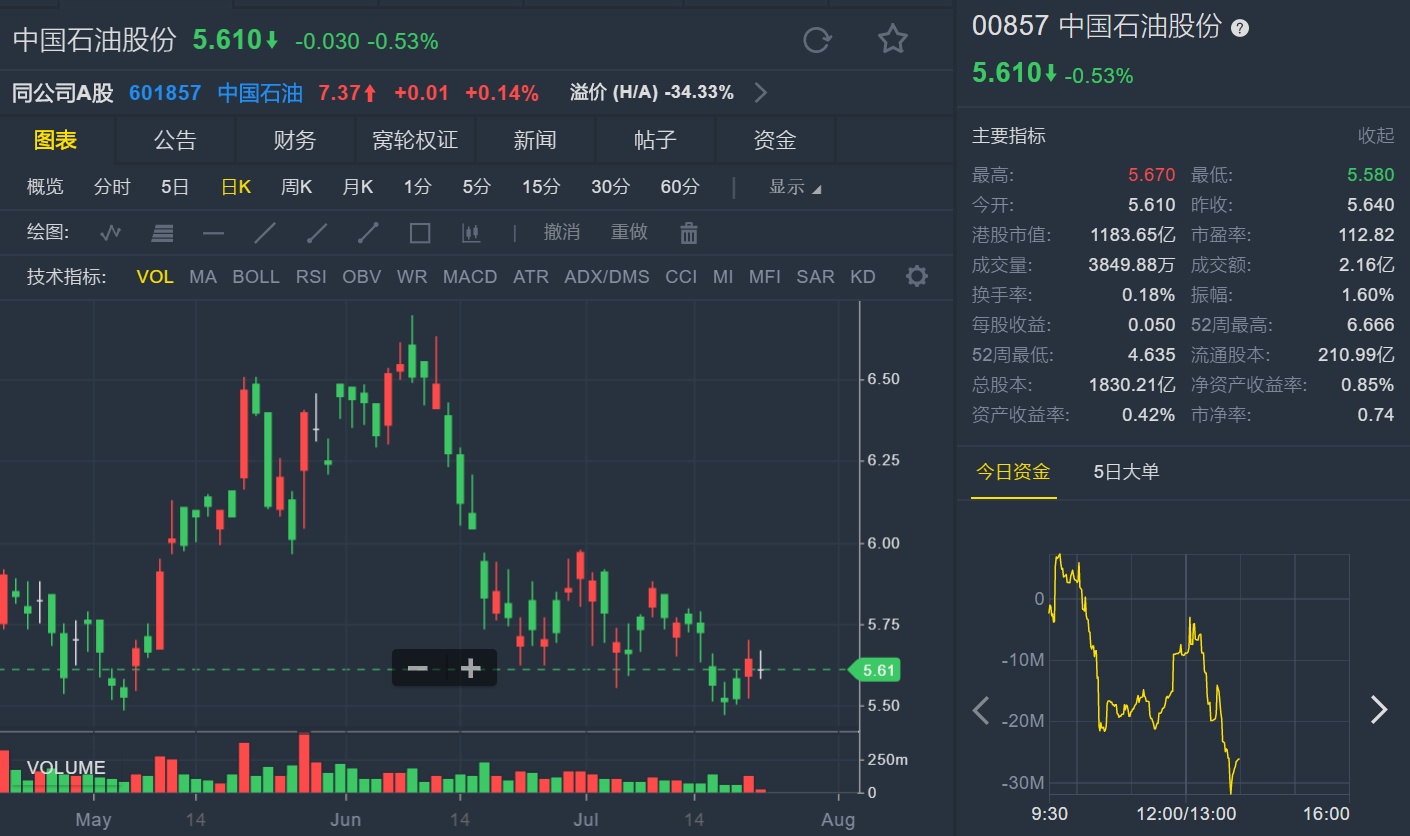
Task: Click the 撤消 undo button
Action: [562, 232]
